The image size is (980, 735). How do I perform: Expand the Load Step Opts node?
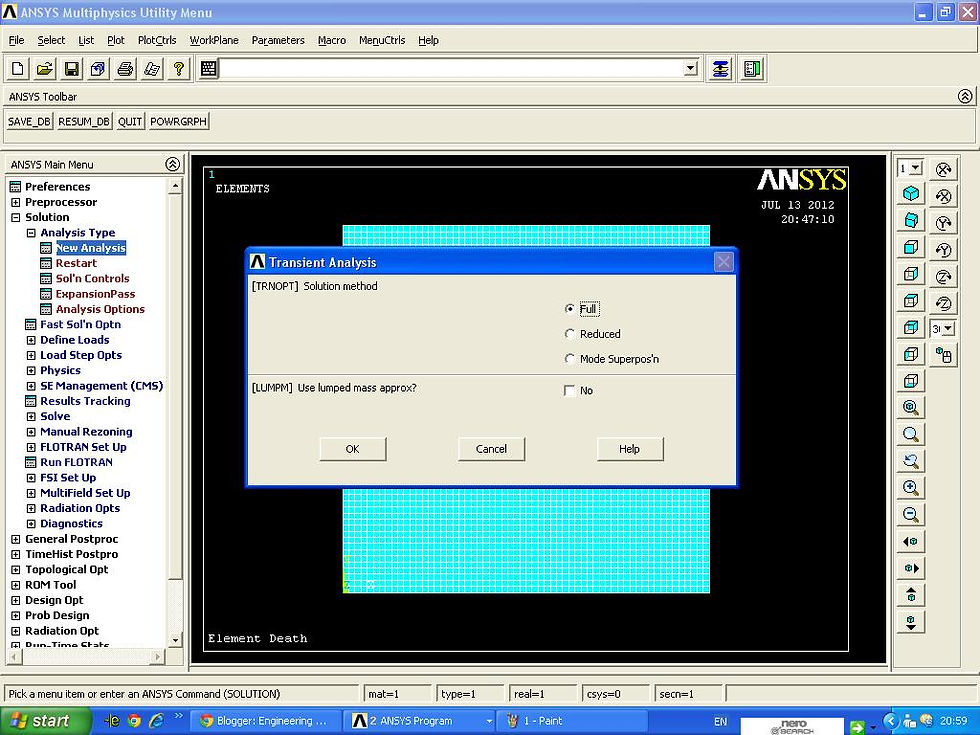[x=31, y=355]
